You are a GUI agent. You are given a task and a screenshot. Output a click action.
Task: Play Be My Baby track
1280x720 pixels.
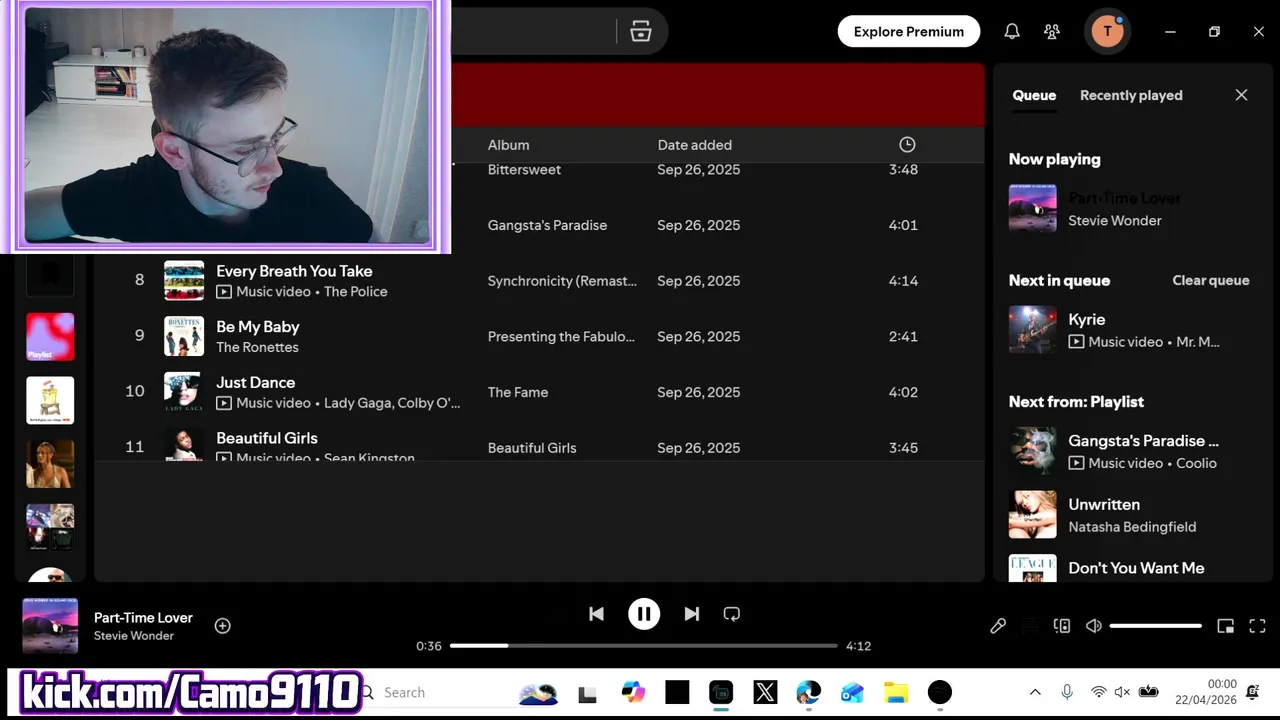point(258,327)
